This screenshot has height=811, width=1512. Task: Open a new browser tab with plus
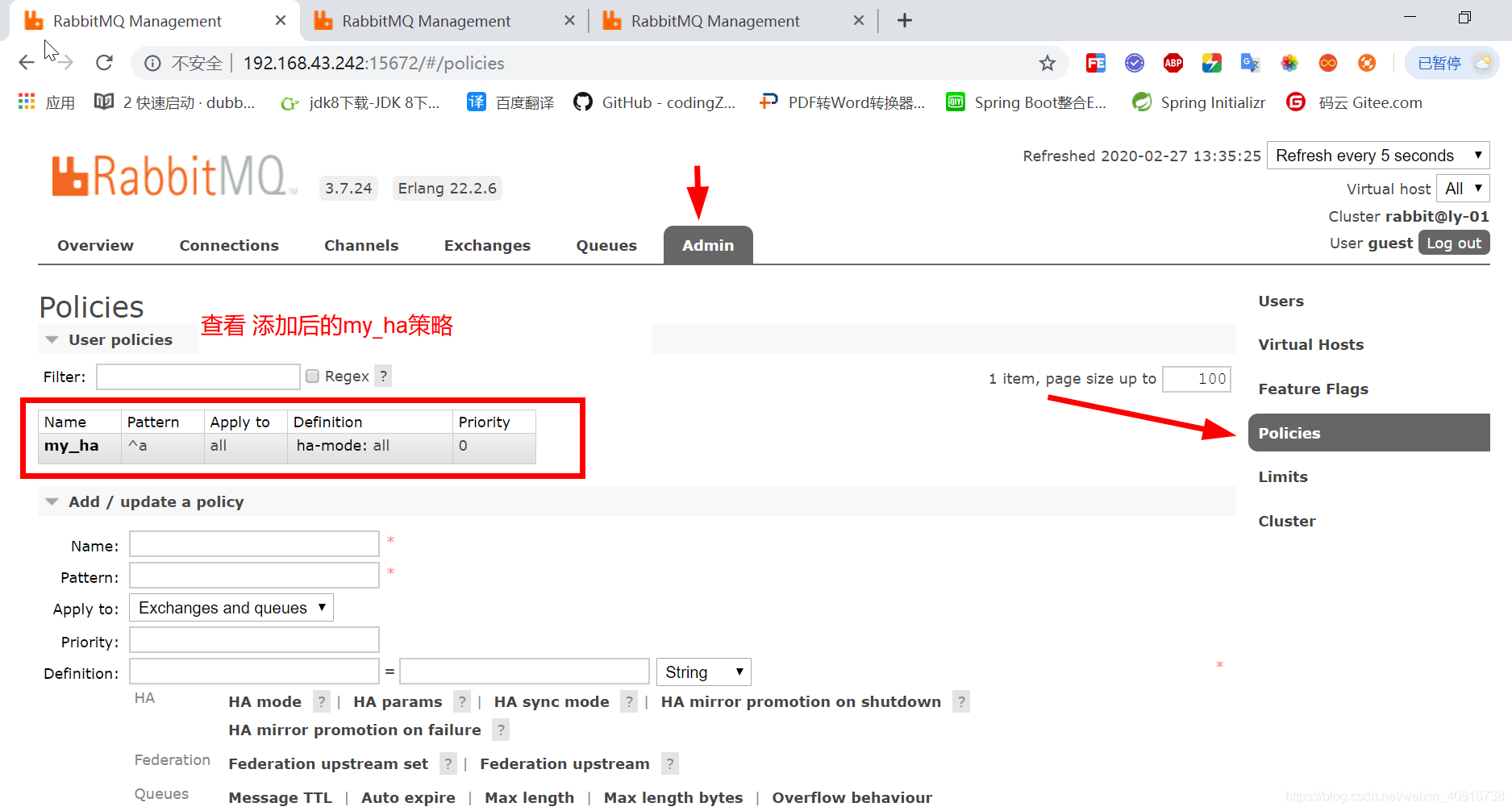[x=905, y=20]
